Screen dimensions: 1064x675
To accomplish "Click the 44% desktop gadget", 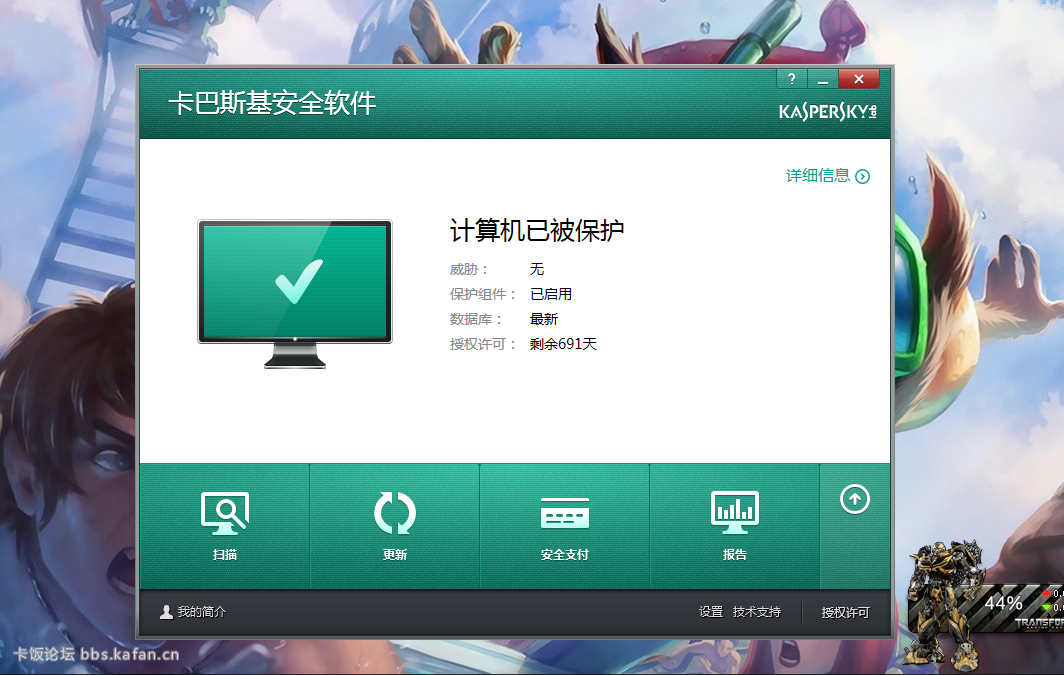I will click(x=986, y=606).
